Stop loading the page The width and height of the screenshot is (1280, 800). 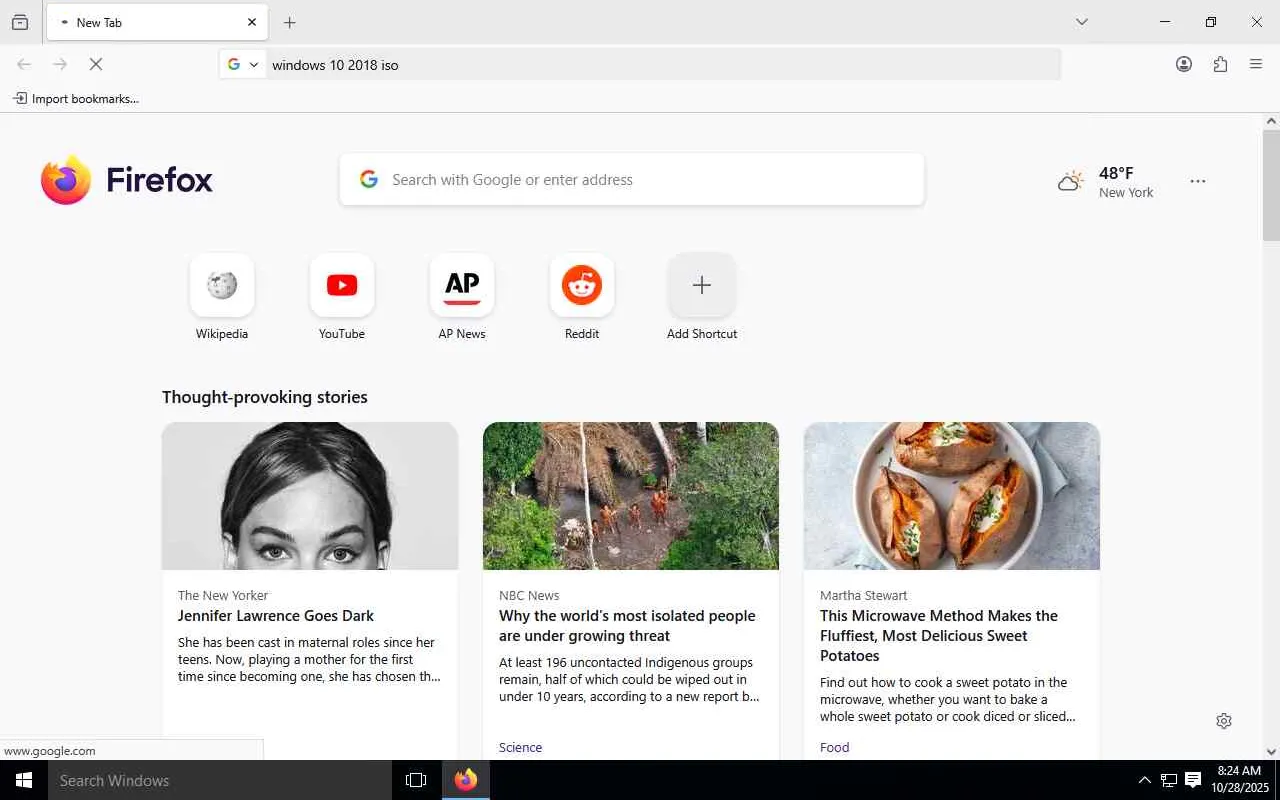pos(96,64)
